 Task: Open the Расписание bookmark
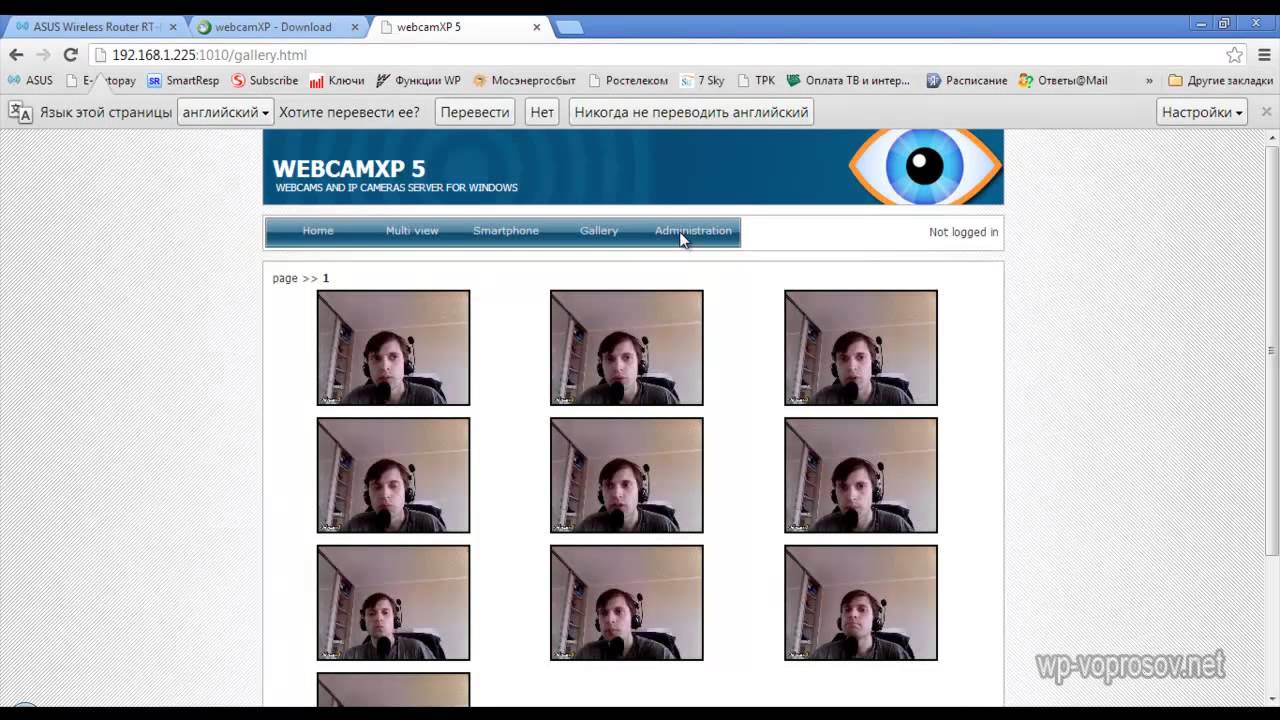pyautogui.click(x=967, y=80)
